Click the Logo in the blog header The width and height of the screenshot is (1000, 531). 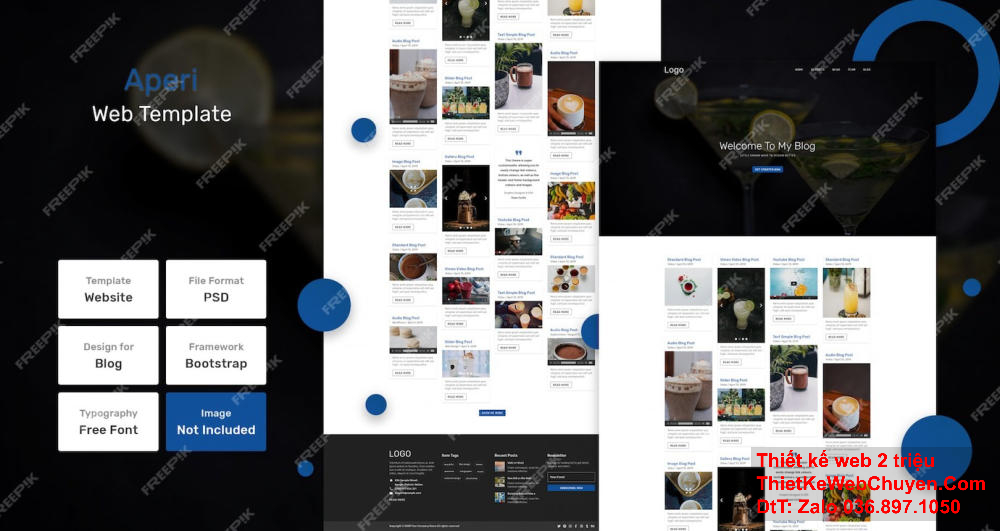[674, 70]
